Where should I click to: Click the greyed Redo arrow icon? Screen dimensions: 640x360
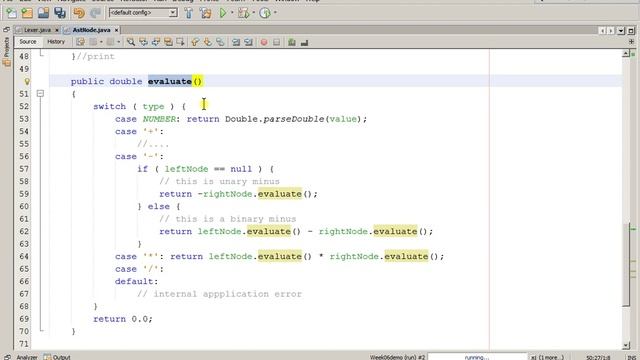95,13
